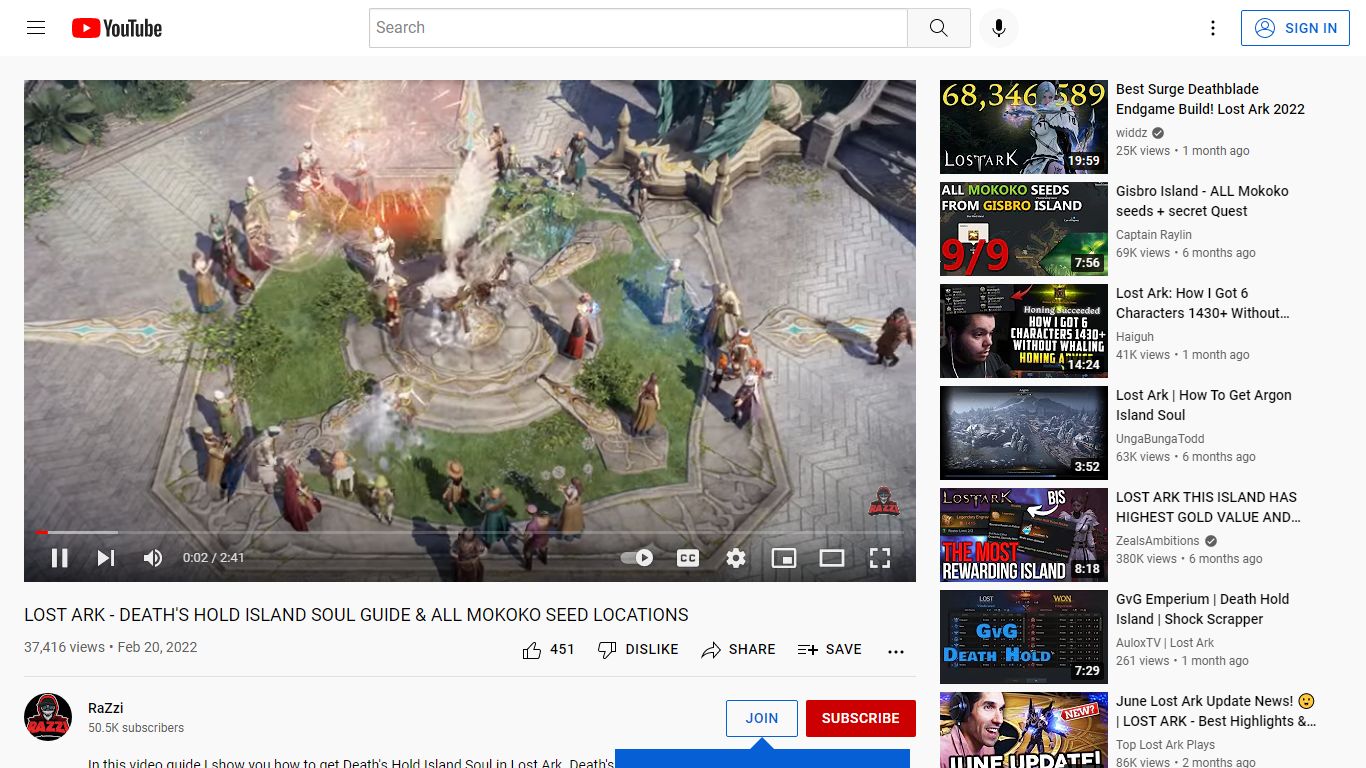
Task: Click the '0:02 / 2:41' time display
Action: 214,558
